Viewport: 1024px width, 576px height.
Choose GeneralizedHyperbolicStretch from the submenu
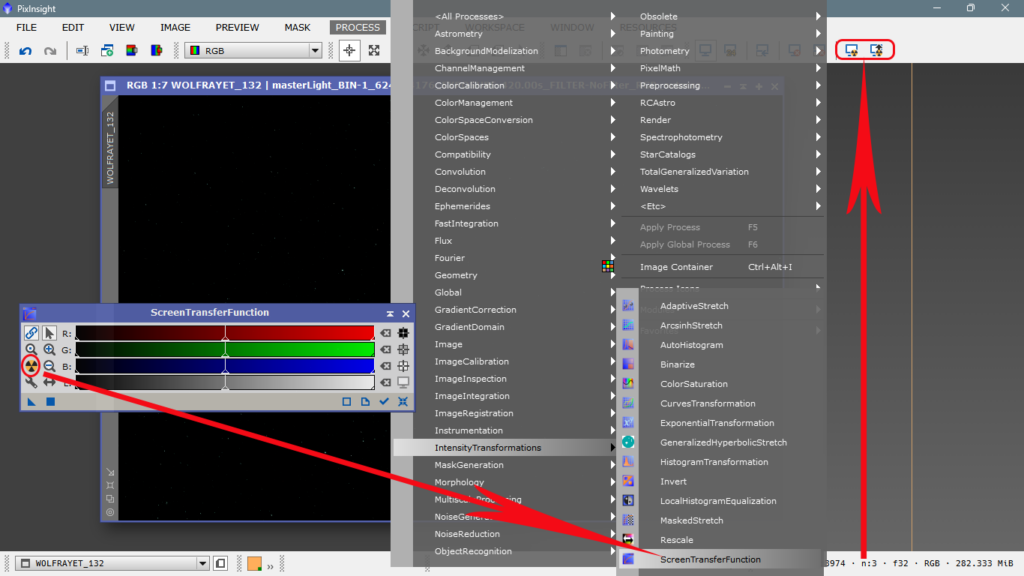click(720, 442)
